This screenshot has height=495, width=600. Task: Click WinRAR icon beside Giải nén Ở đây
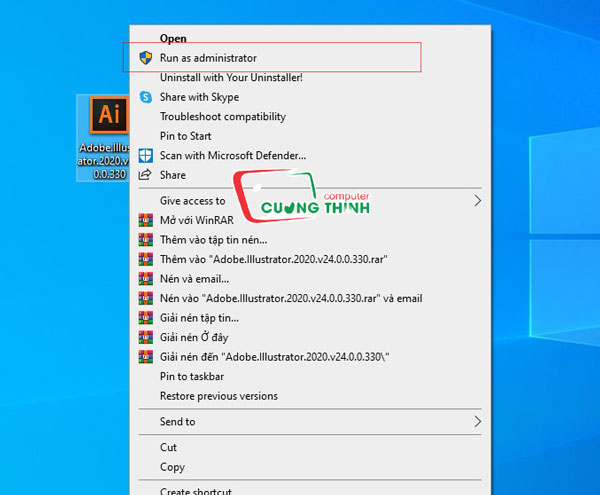tap(145, 337)
